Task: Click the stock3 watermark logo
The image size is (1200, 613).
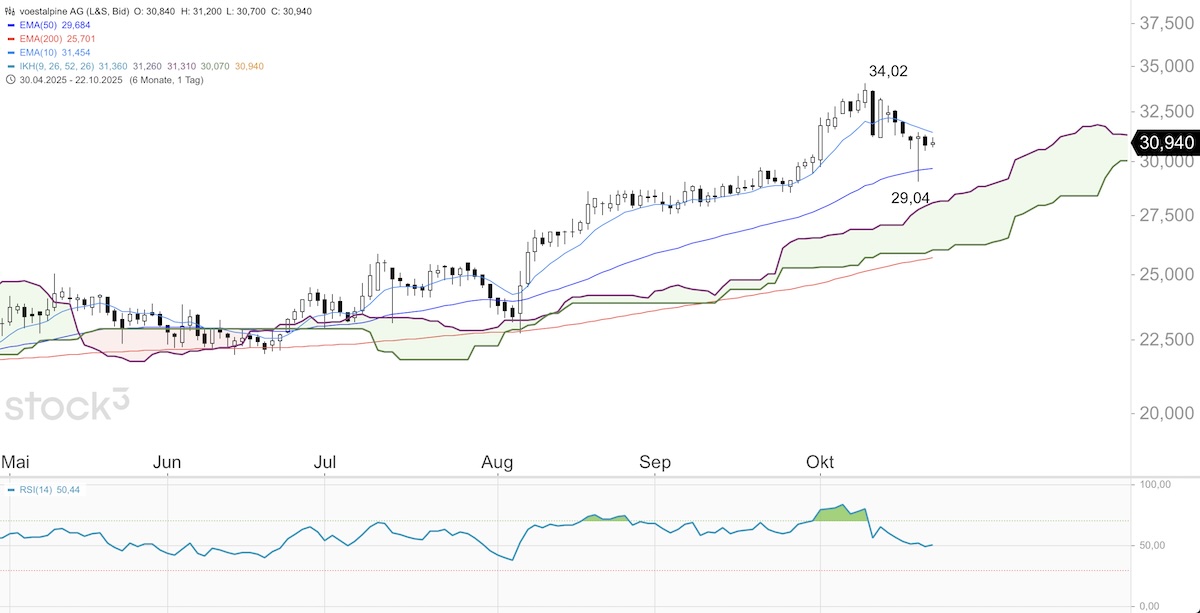Action: 68,407
